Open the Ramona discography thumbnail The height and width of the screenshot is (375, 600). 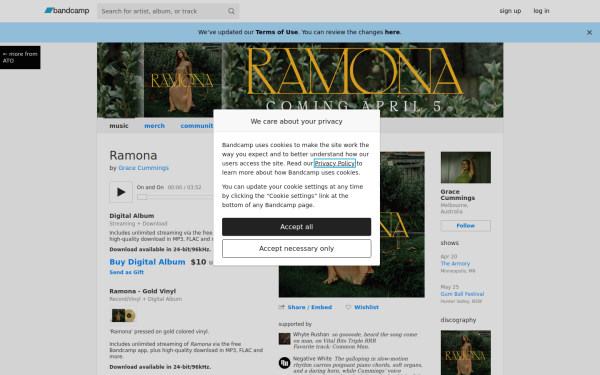466,353
